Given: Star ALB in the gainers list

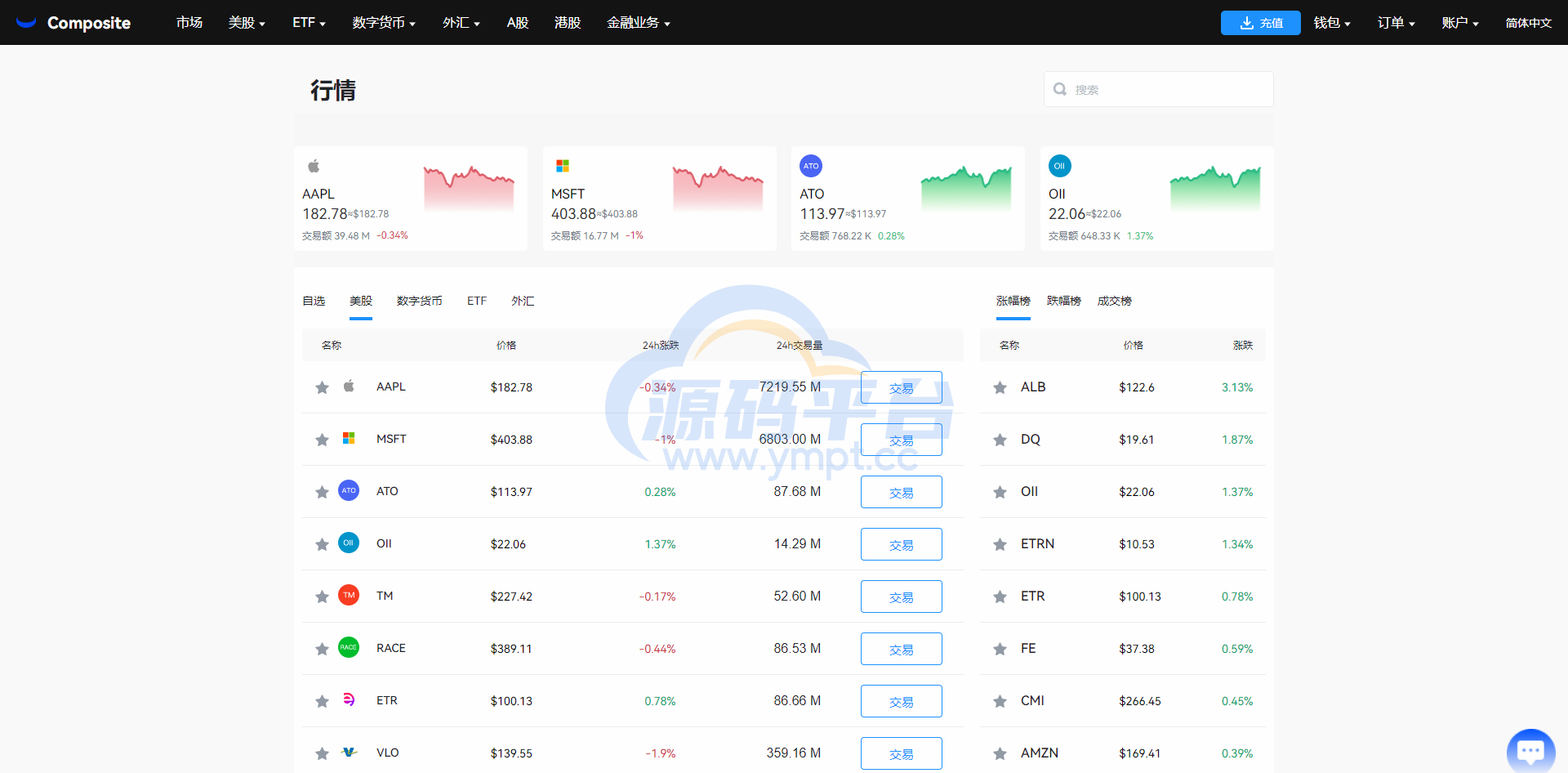Looking at the screenshot, I should point(1000,387).
